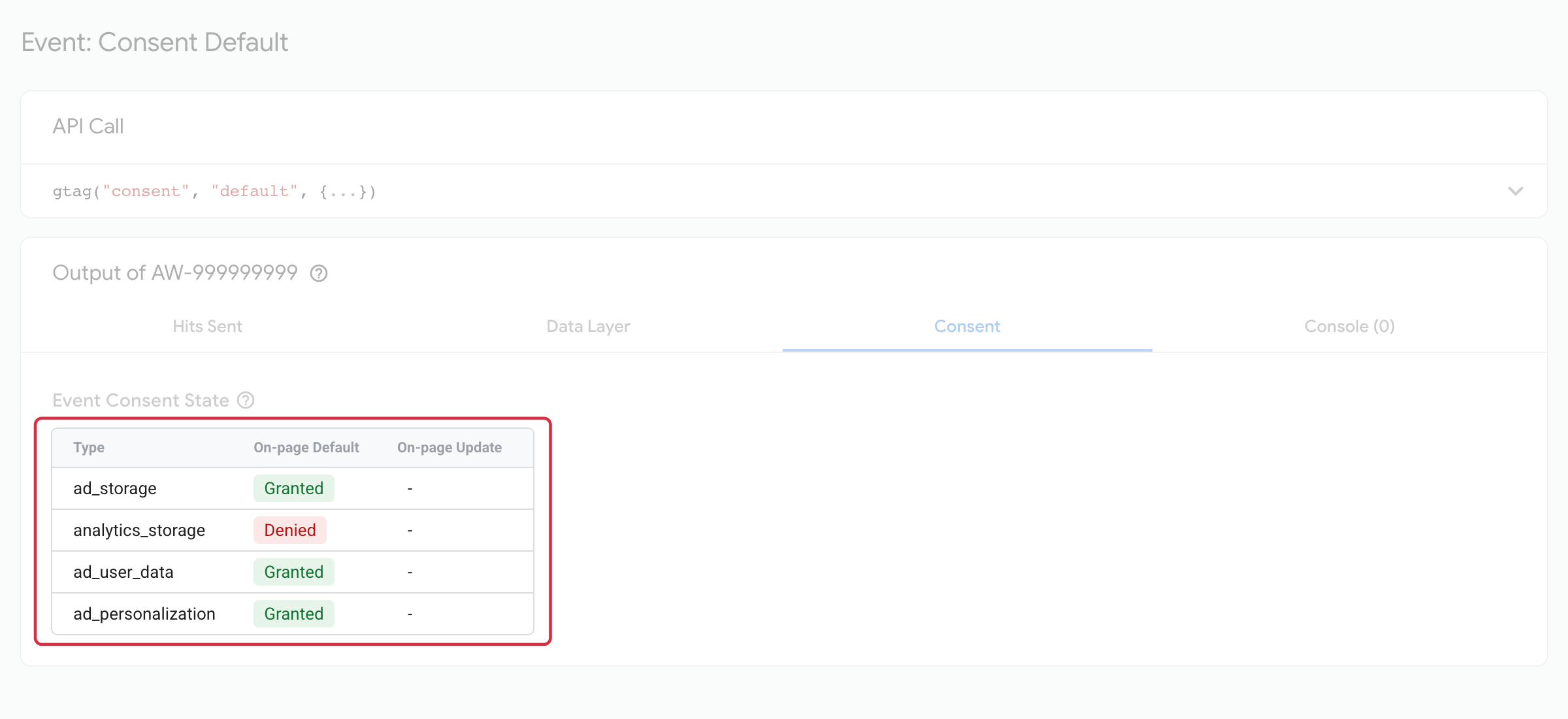
Task: Click the analytics_storage row label
Action: [139, 530]
